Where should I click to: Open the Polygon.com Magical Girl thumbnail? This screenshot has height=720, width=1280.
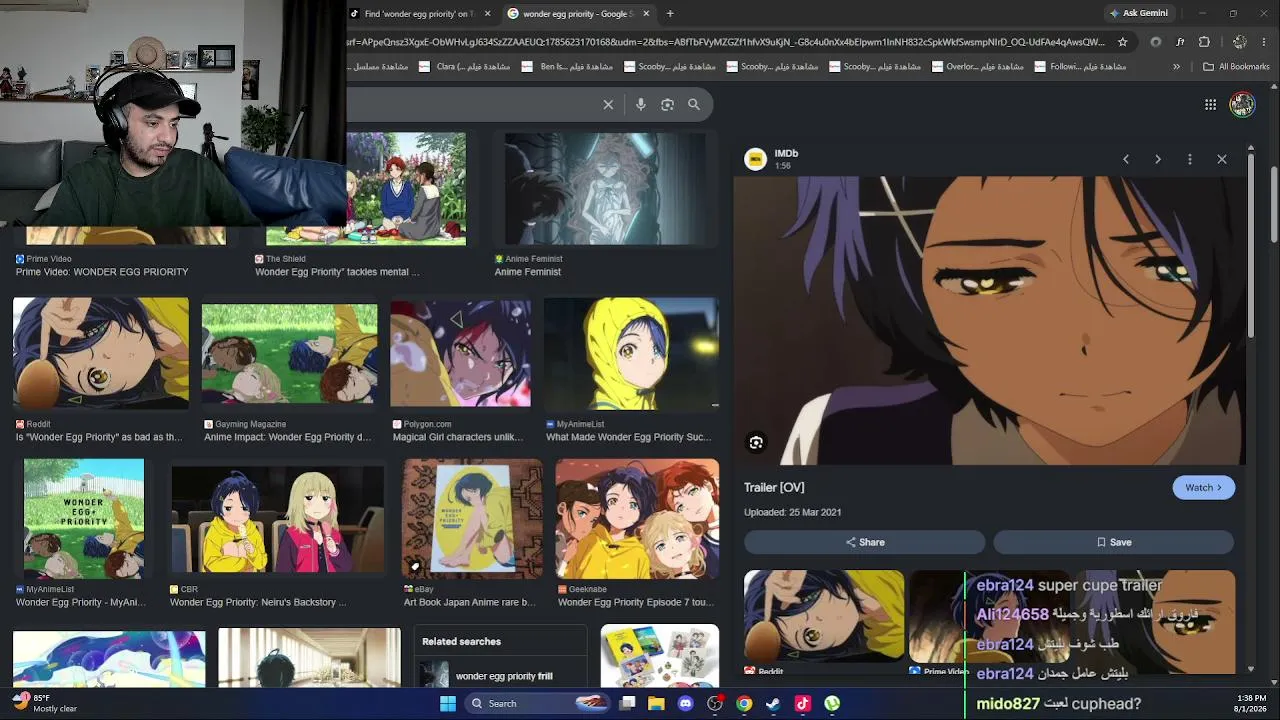pos(461,354)
